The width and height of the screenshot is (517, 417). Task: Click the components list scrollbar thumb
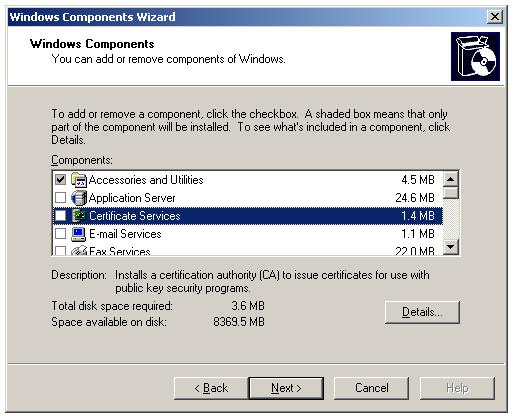[451, 193]
